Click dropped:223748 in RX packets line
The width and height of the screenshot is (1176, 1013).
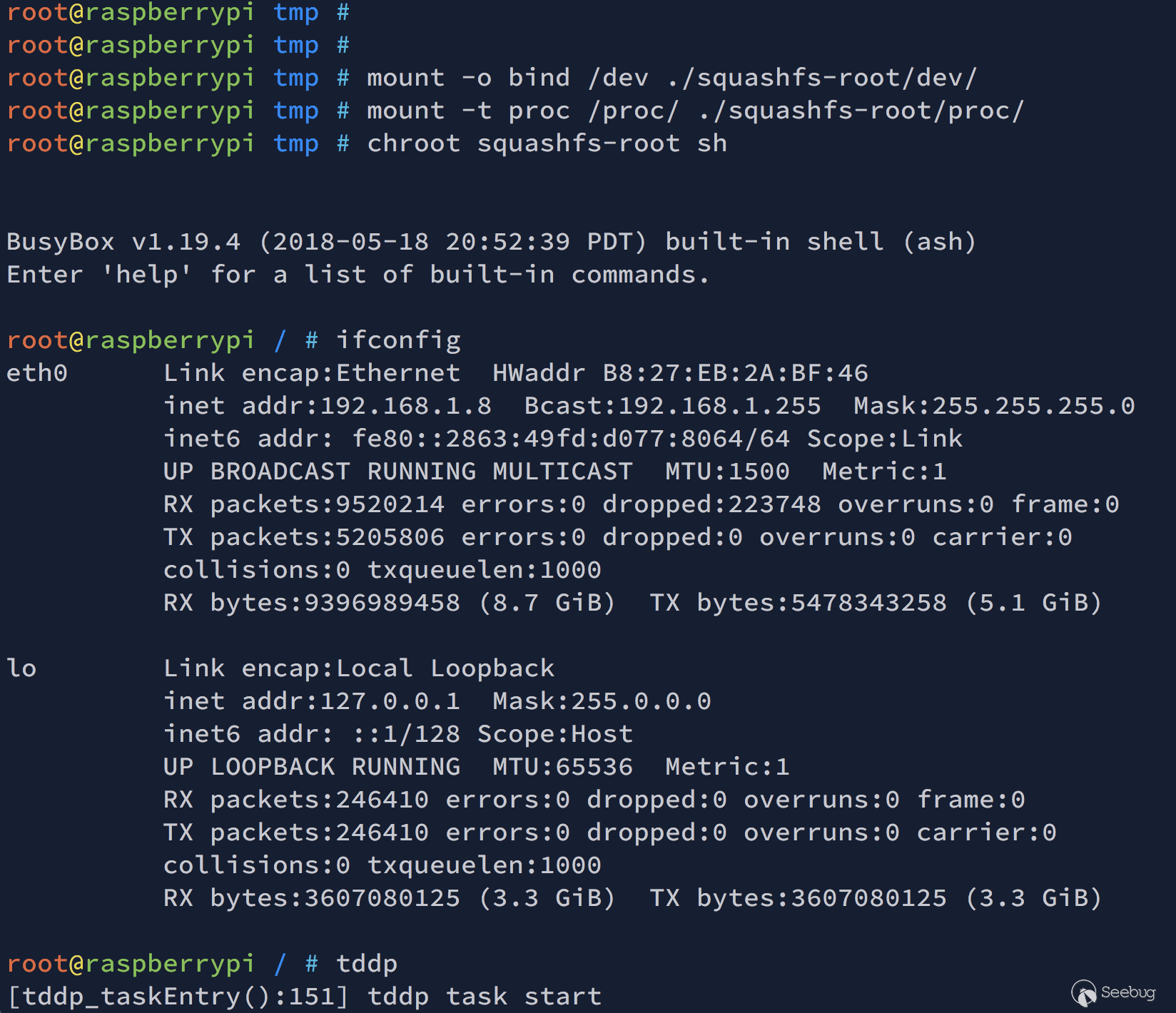click(711, 504)
